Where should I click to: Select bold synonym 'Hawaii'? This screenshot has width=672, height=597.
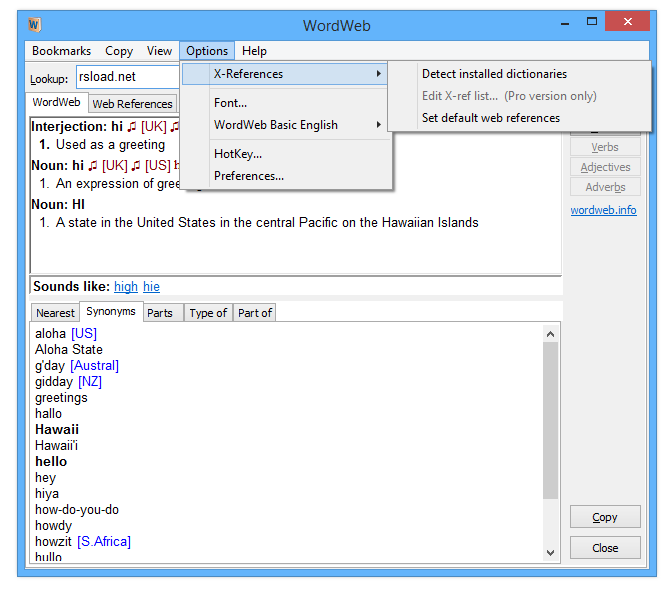point(57,429)
